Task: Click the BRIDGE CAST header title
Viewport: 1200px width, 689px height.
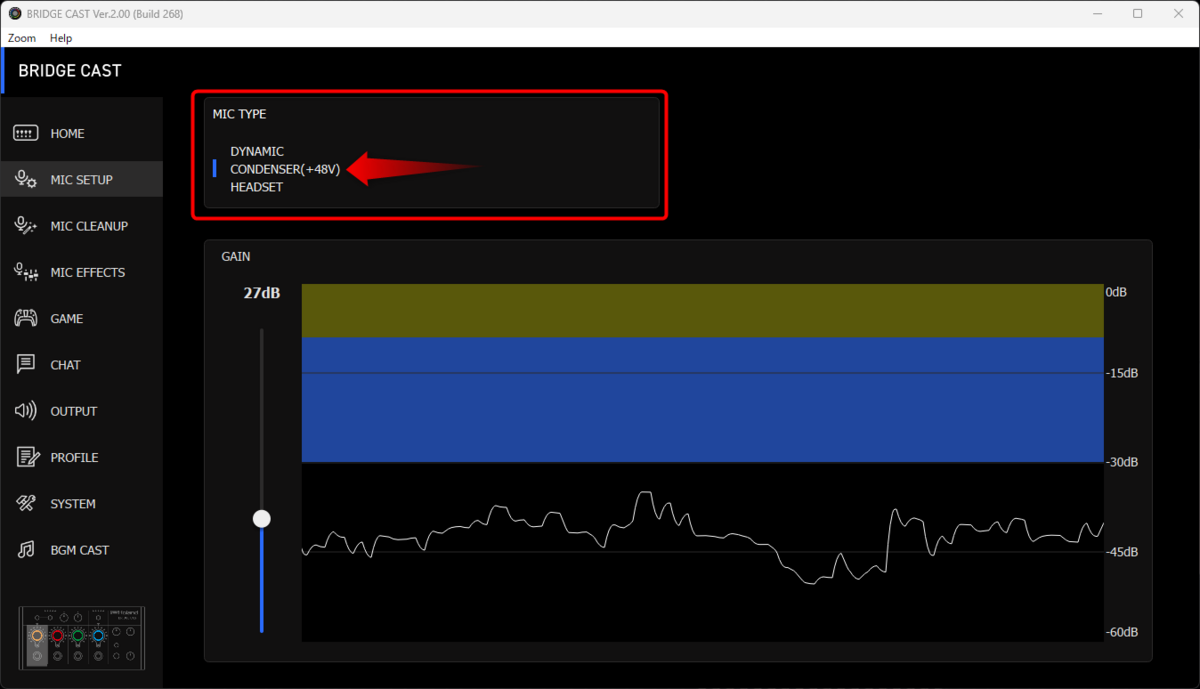Action: (x=70, y=71)
